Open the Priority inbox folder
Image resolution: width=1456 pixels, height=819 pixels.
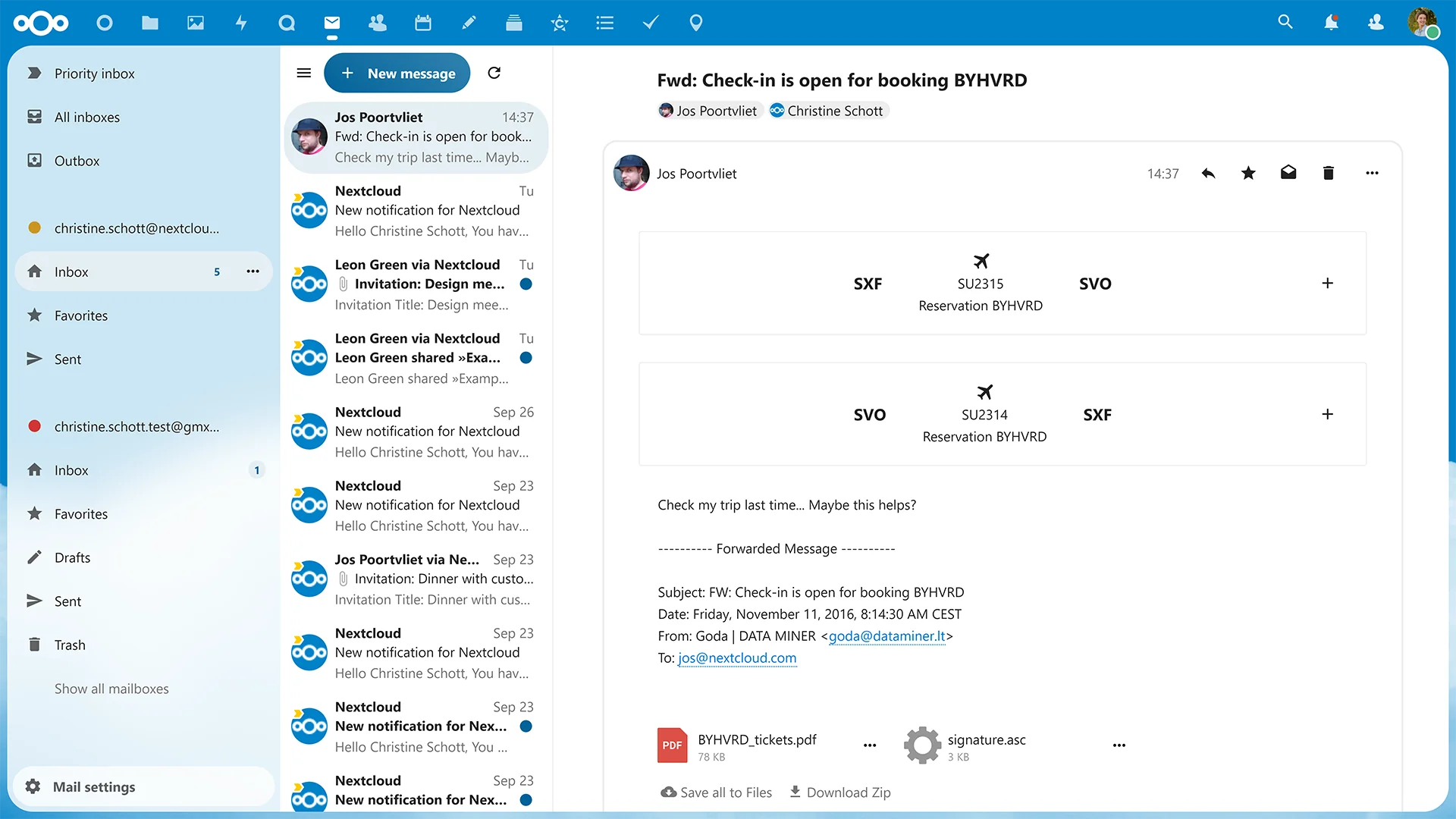point(94,73)
